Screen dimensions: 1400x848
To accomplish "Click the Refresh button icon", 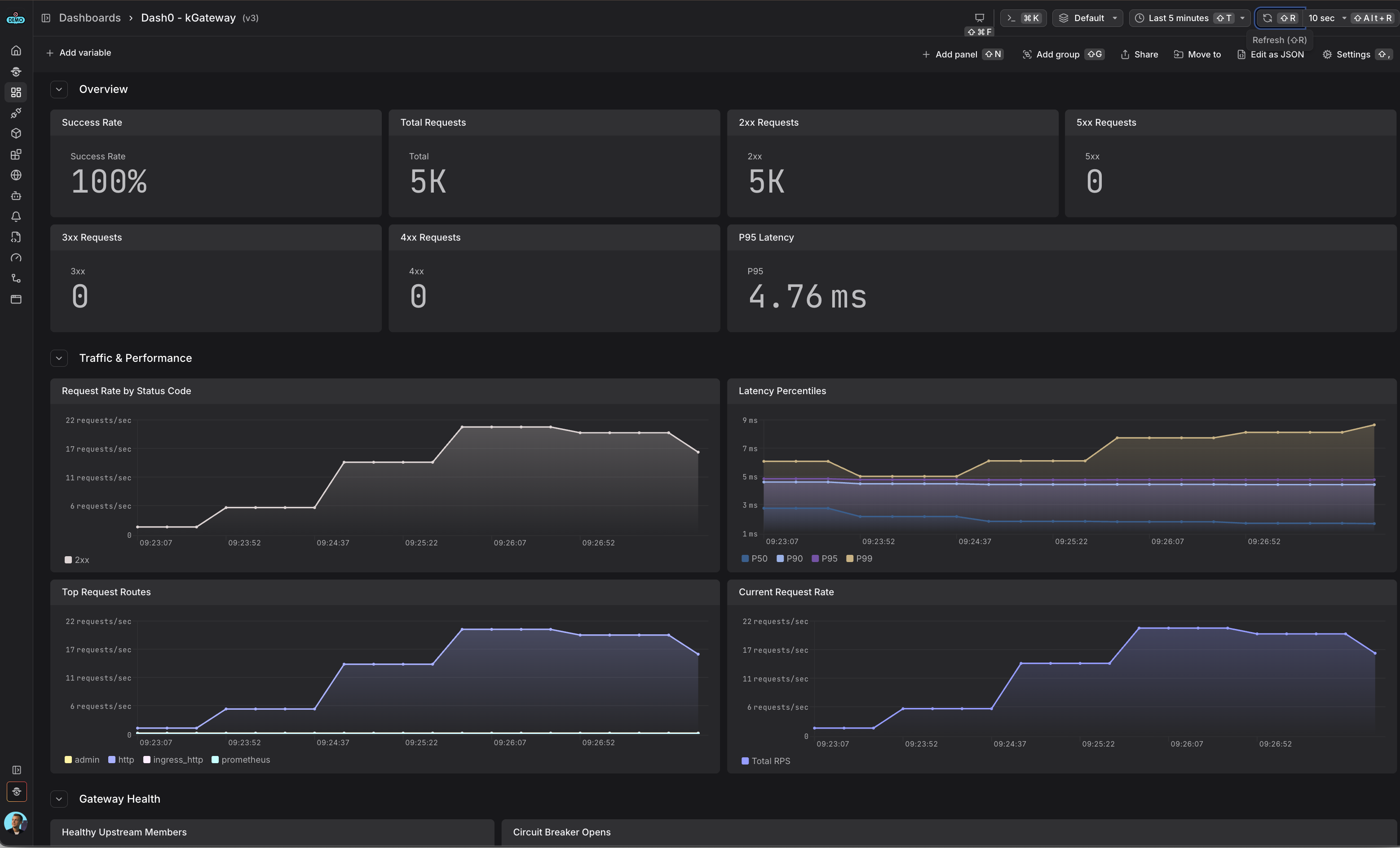I will point(1267,18).
